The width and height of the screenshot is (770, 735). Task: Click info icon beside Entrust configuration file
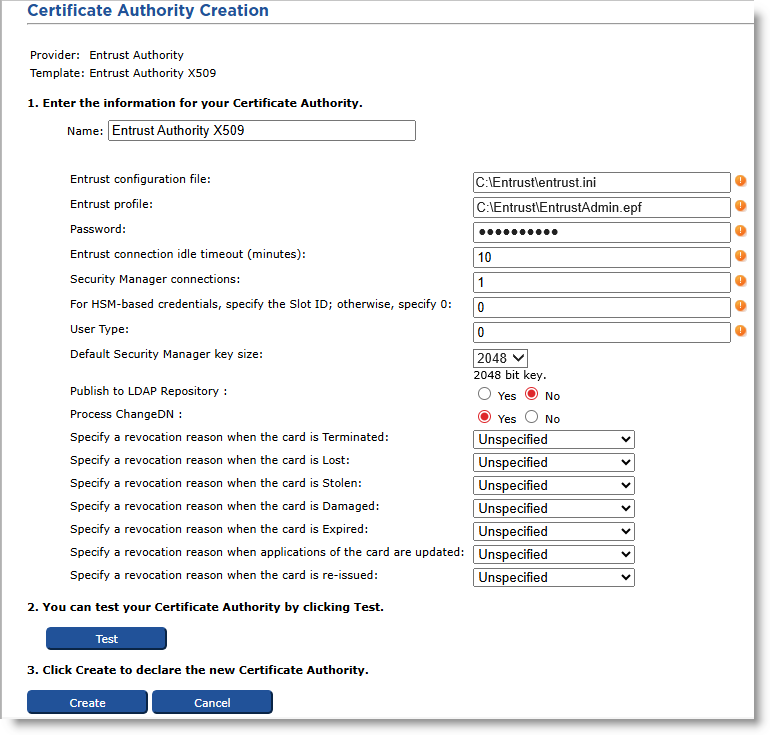pyautogui.click(x=741, y=181)
